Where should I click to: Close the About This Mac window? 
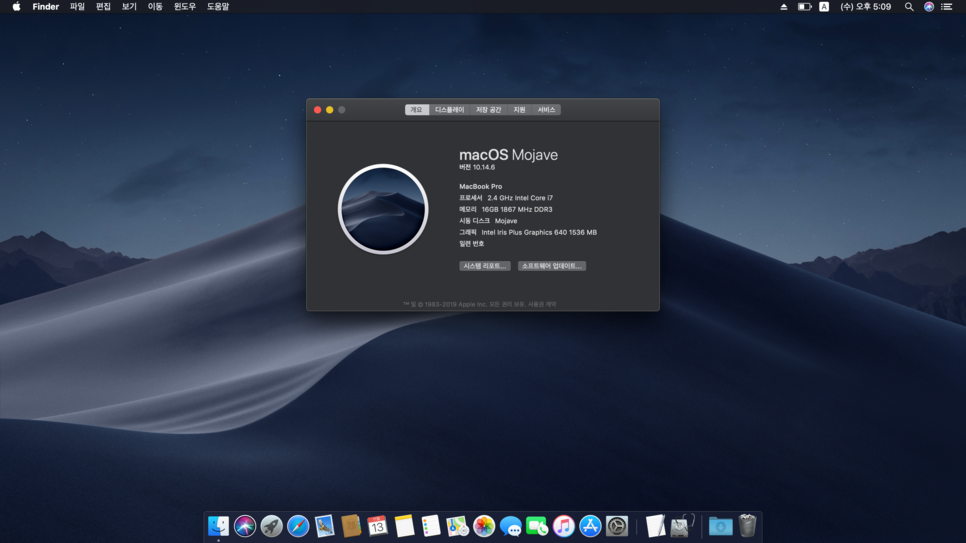pos(317,110)
